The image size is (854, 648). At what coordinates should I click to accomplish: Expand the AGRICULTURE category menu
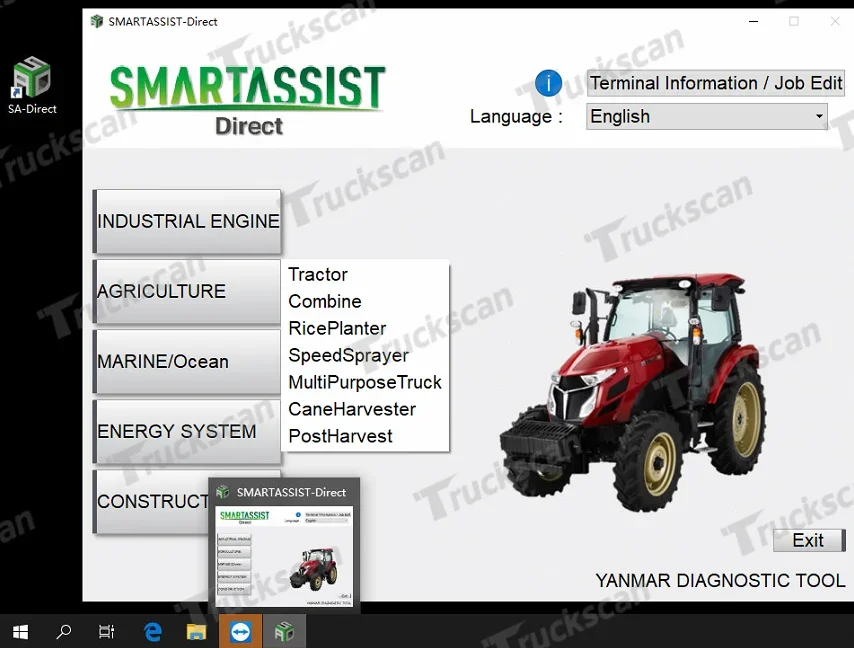[186, 291]
